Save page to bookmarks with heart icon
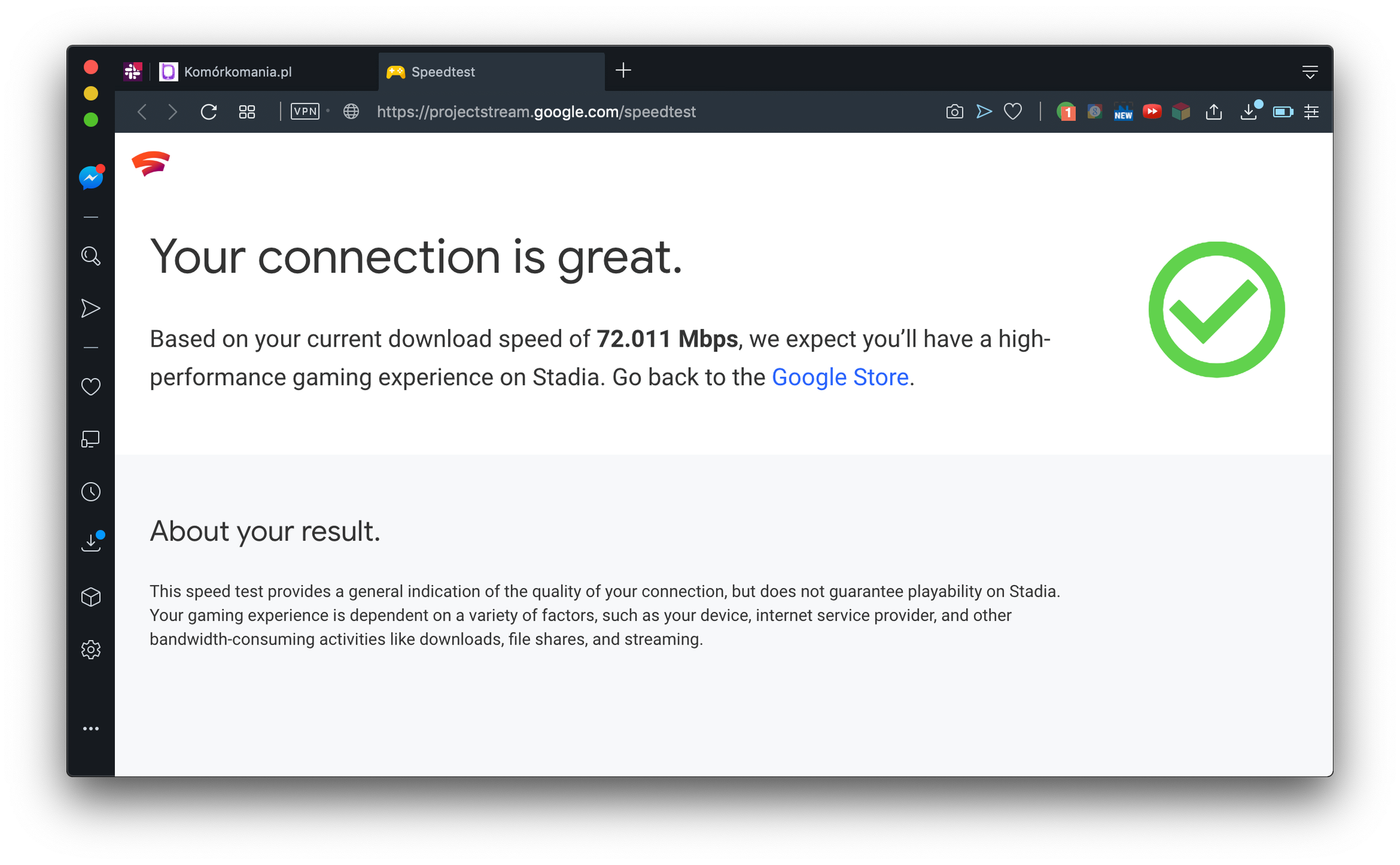 1013,112
